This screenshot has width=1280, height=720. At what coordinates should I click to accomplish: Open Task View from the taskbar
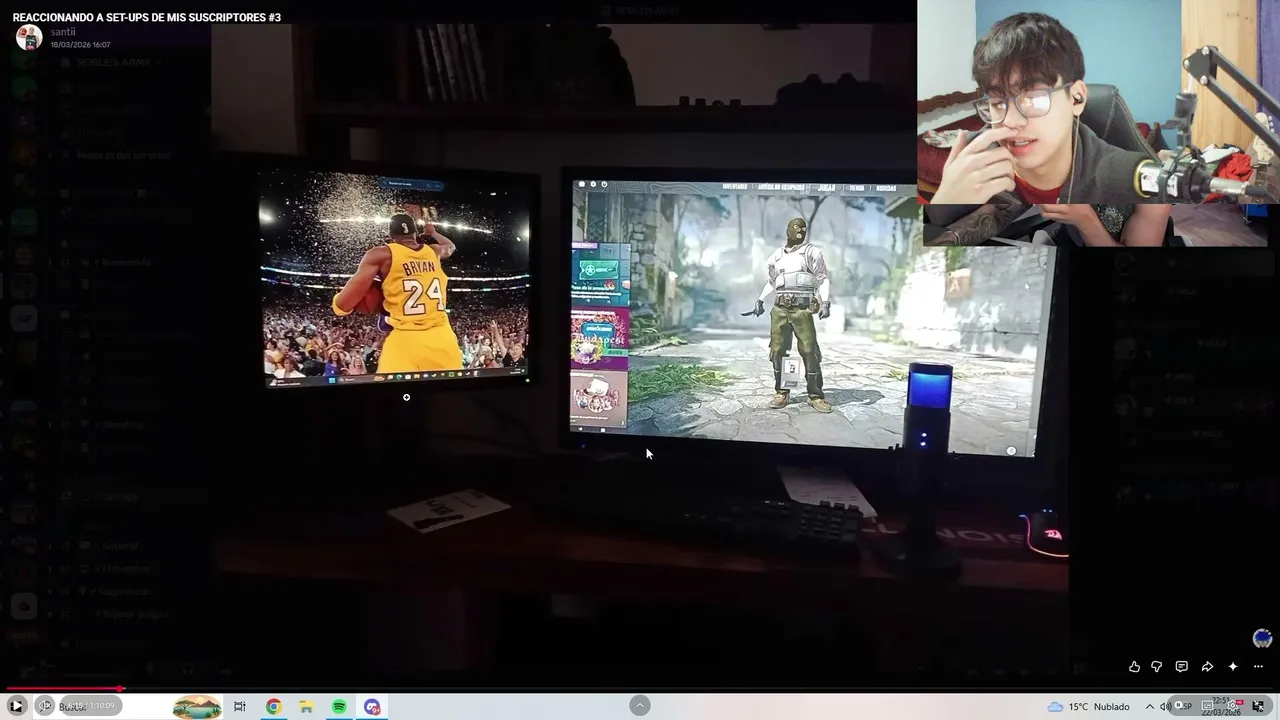tap(240, 707)
